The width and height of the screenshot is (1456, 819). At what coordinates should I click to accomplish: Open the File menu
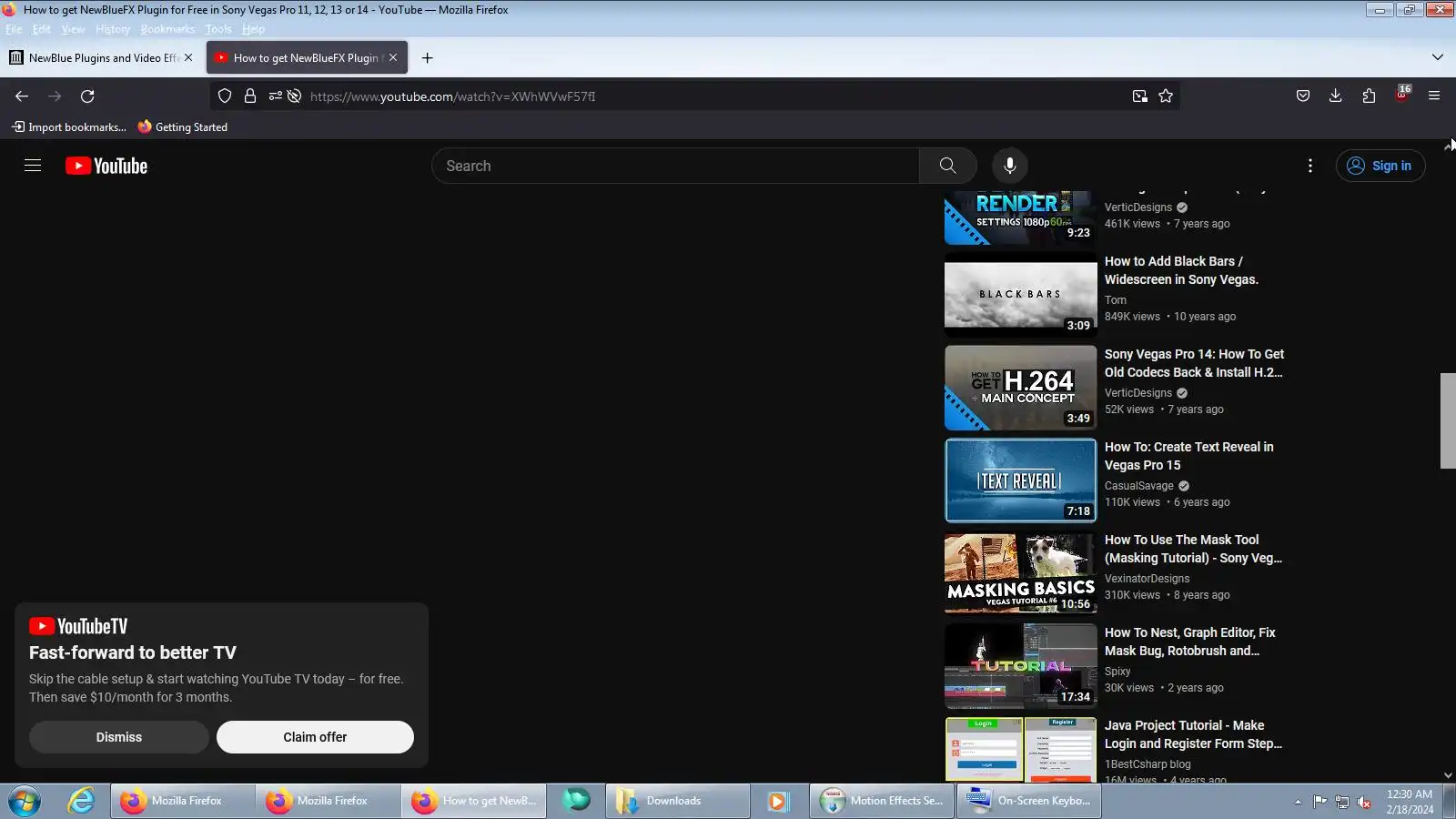point(14,29)
